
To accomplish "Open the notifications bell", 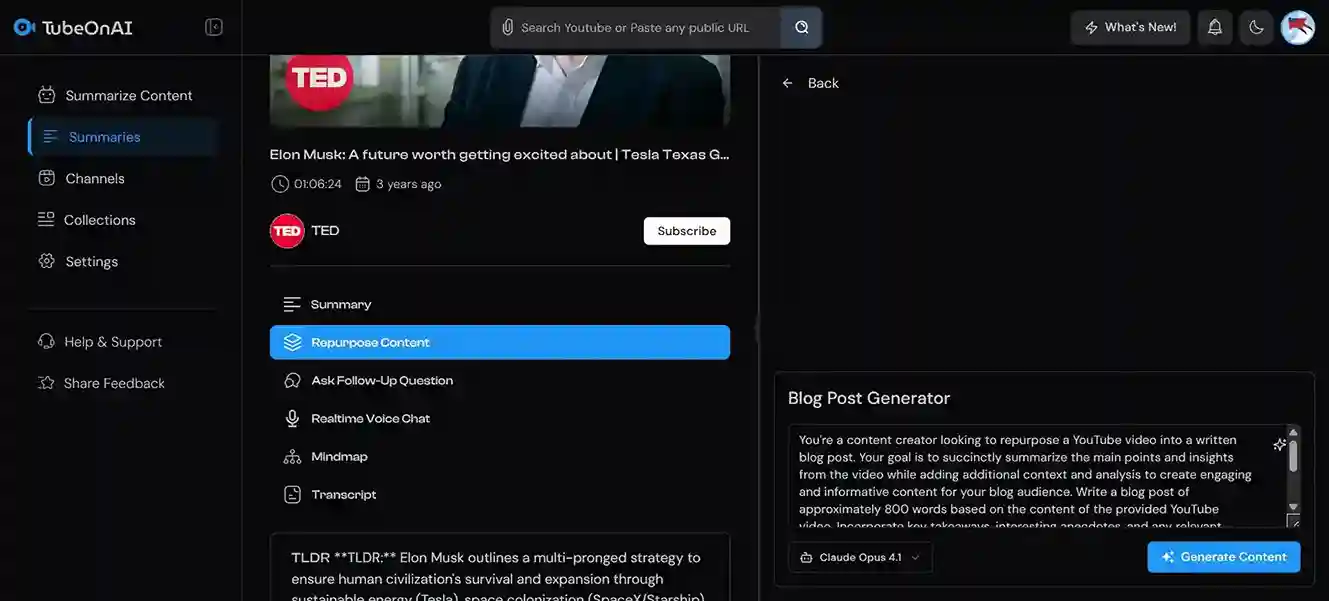I will (x=1215, y=27).
